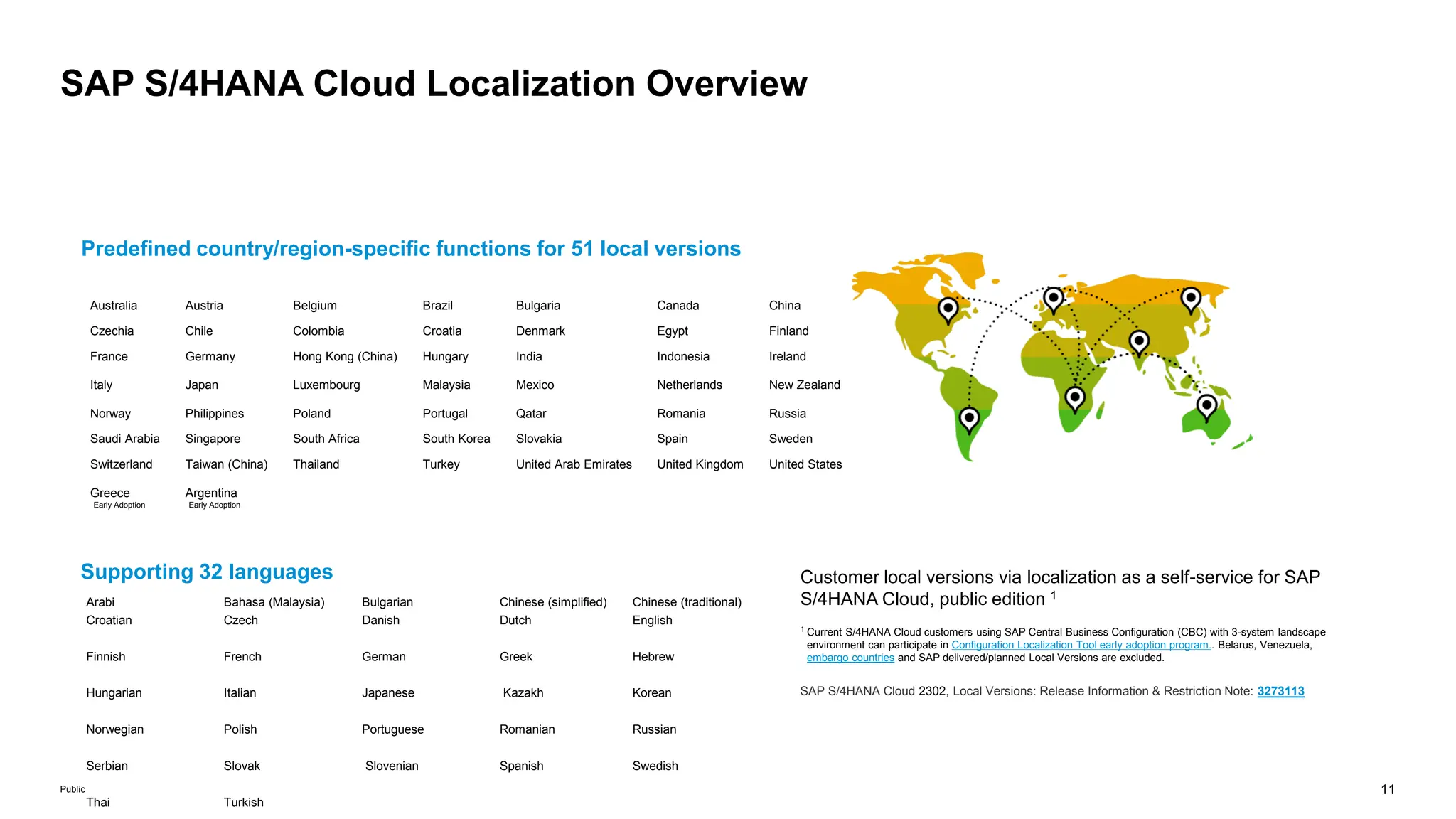The width and height of the screenshot is (1456, 819).
Task: Select the country Australia
Action: [x=114, y=306]
